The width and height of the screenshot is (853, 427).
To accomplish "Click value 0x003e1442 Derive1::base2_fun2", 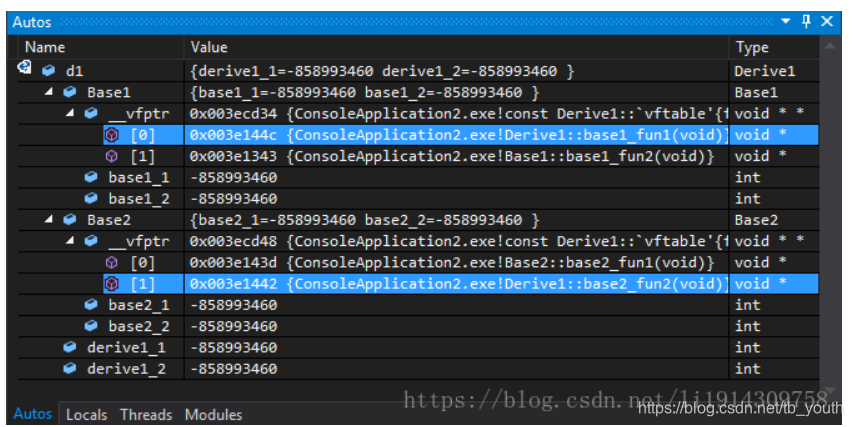I will click(459, 284).
